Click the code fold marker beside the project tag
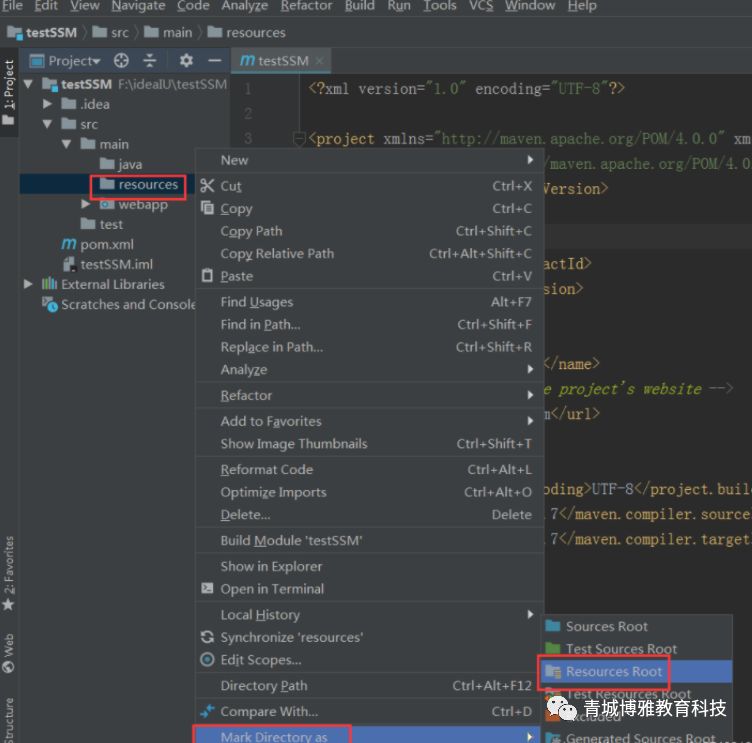This screenshot has height=743, width=752. click(x=299, y=139)
